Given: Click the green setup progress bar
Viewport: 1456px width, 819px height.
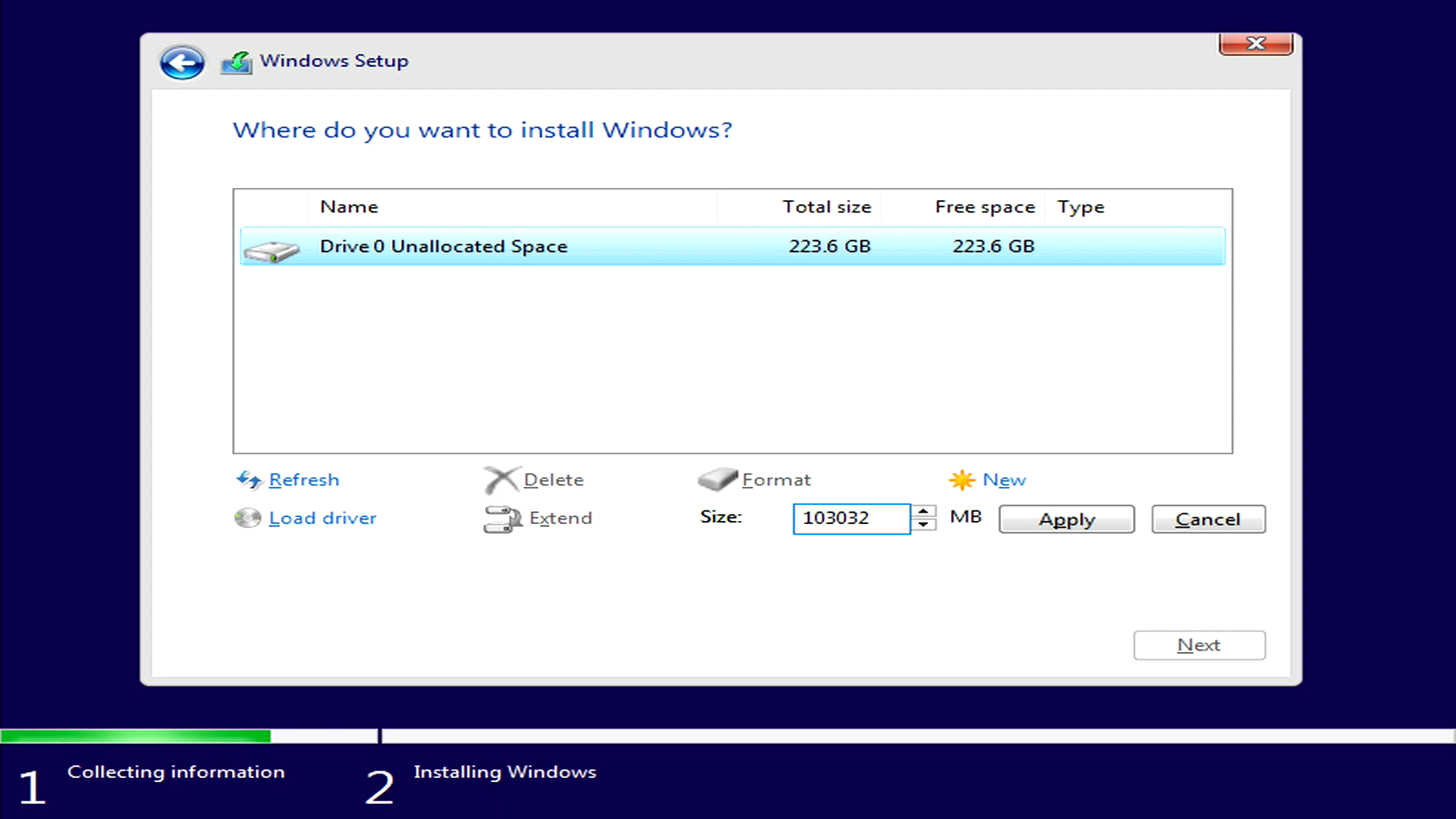Looking at the screenshot, I should tap(136, 736).
